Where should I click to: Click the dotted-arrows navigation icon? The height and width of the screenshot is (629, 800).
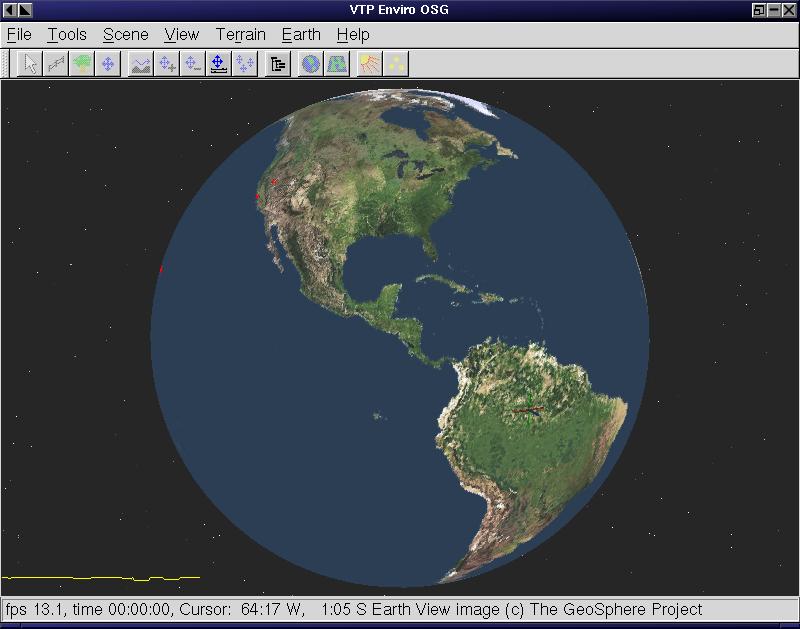point(245,64)
